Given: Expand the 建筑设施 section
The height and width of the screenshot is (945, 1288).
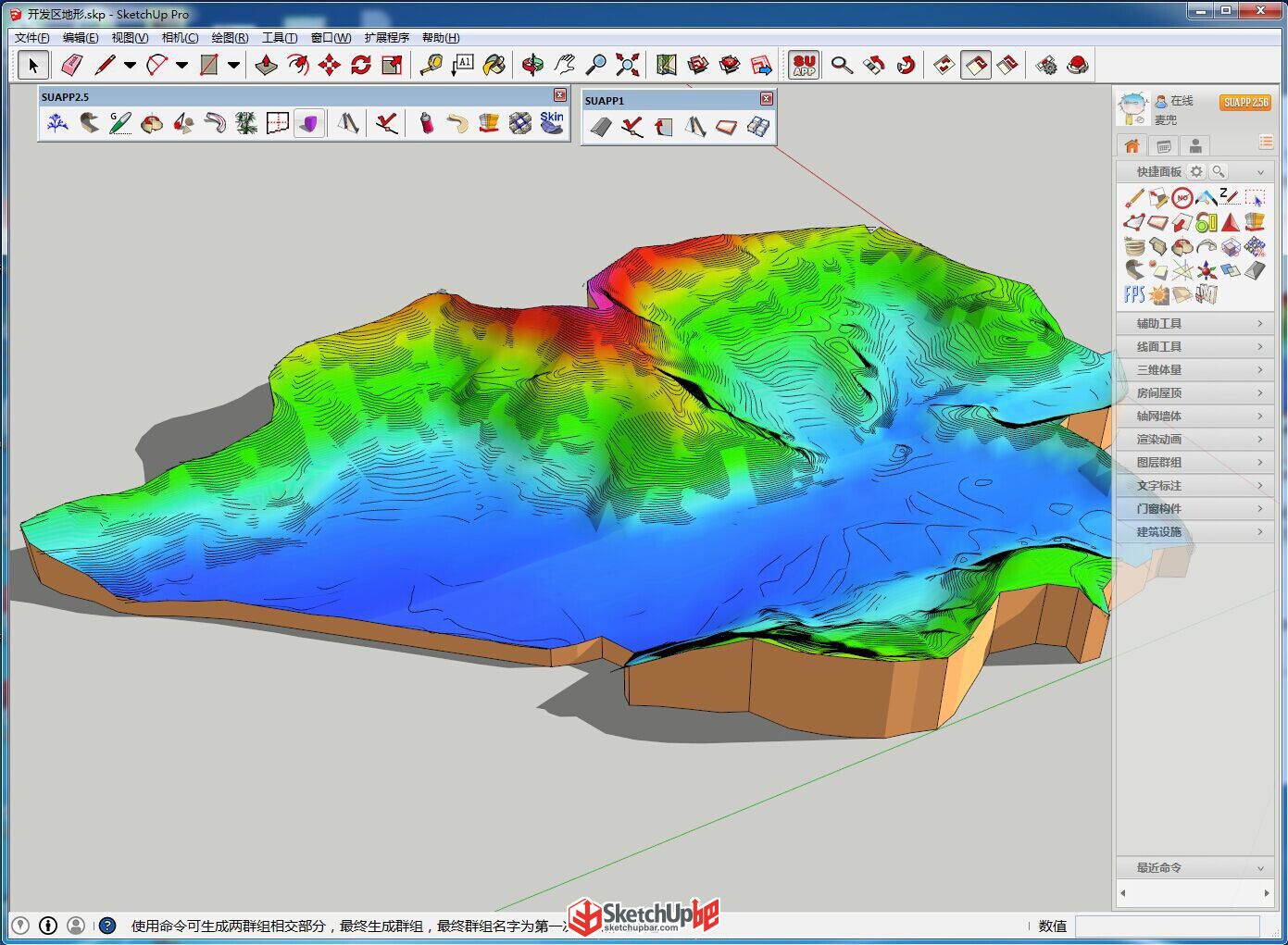Looking at the screenshot, I should coord(1194,531).
